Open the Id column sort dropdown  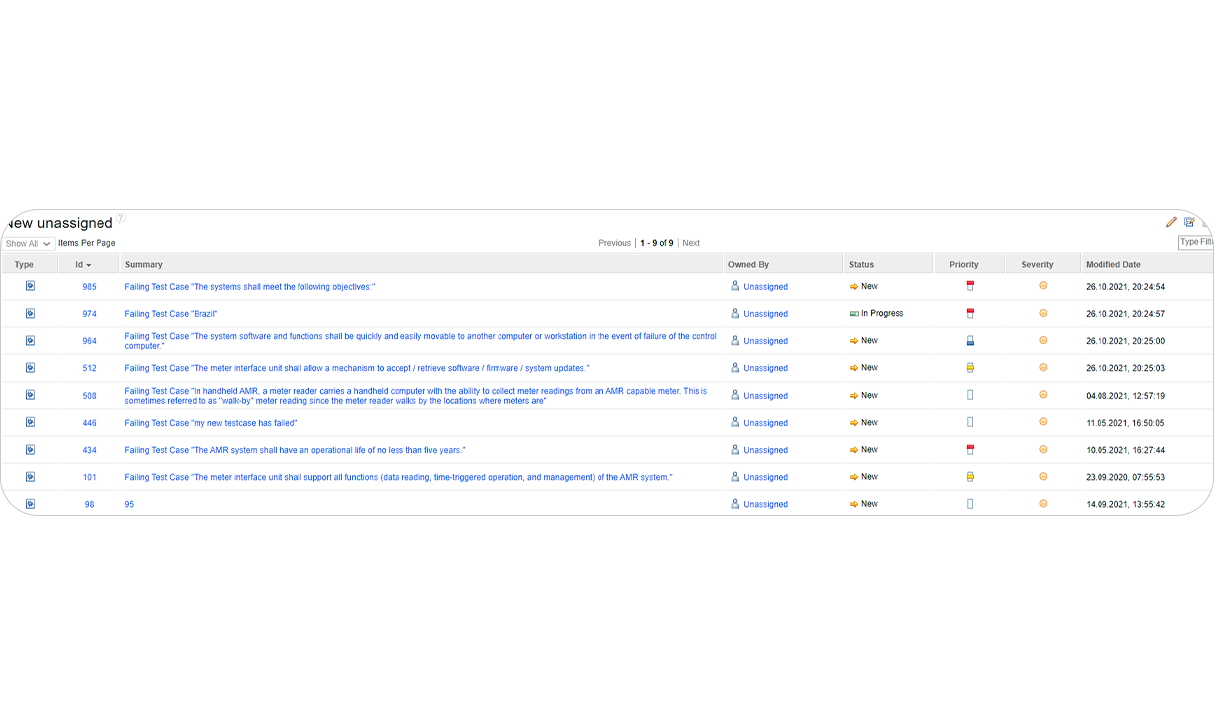[x=88, y=263]
